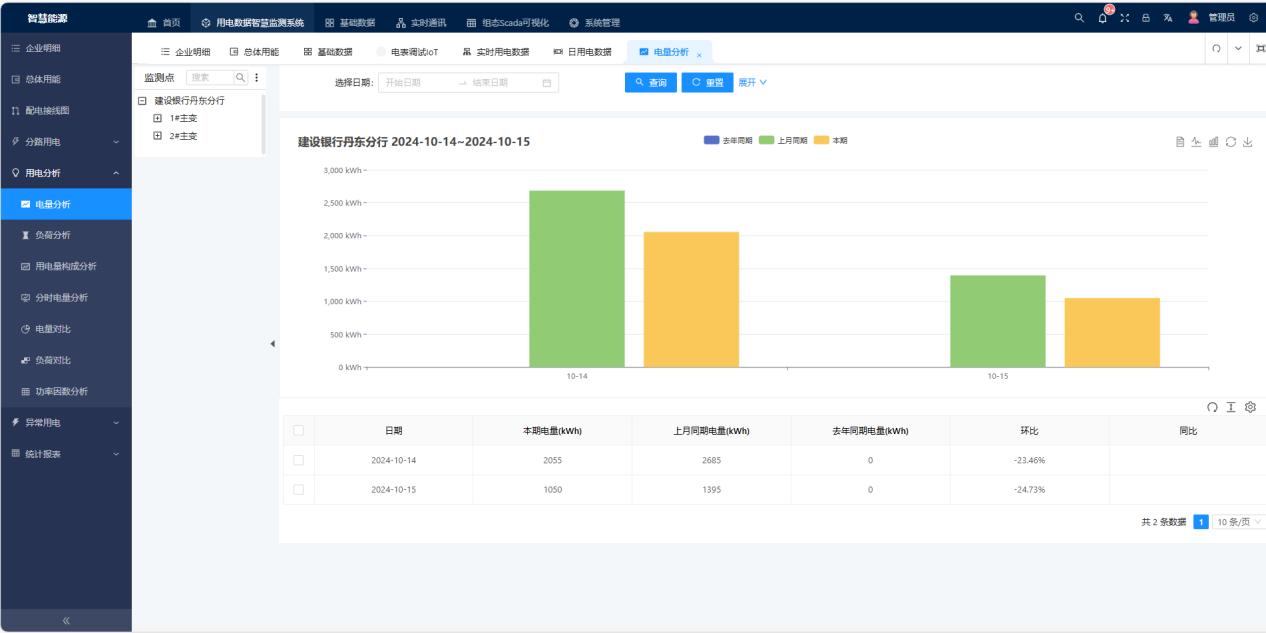
Task: Collapse the monitoring tree panel arrow
Action: 273,345
